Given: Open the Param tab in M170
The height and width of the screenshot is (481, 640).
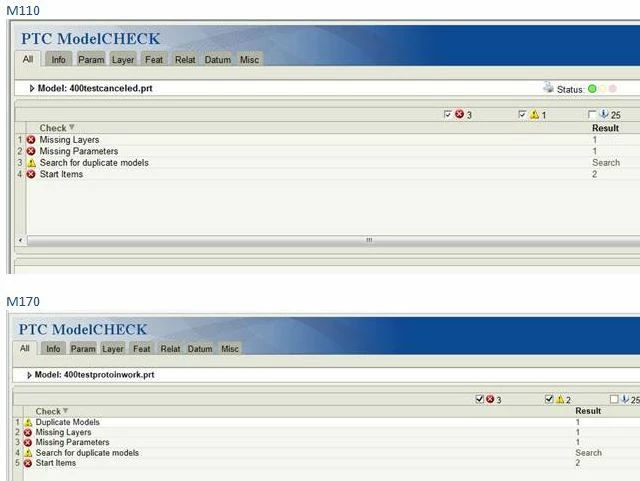Looking at the screenshot, I should pos(83,349).
